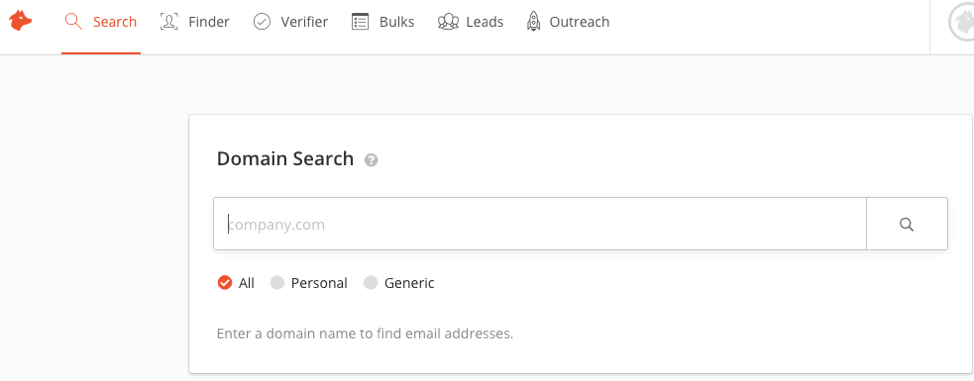The height and width of the screenshot is (381, 974).
Task: Click the people group icon beside Leads
Action: (x=448, y=22)
